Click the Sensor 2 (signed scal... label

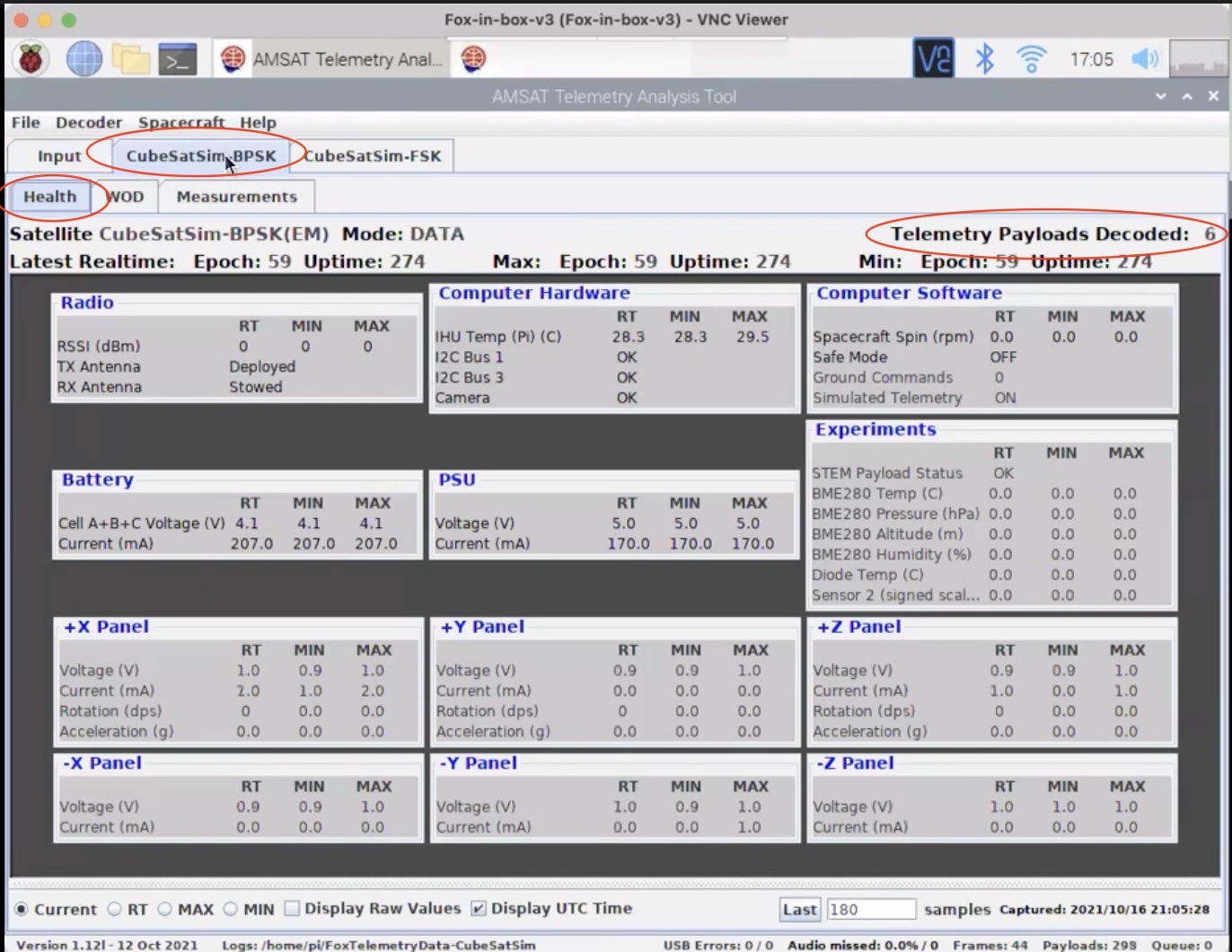pos(895,595)
